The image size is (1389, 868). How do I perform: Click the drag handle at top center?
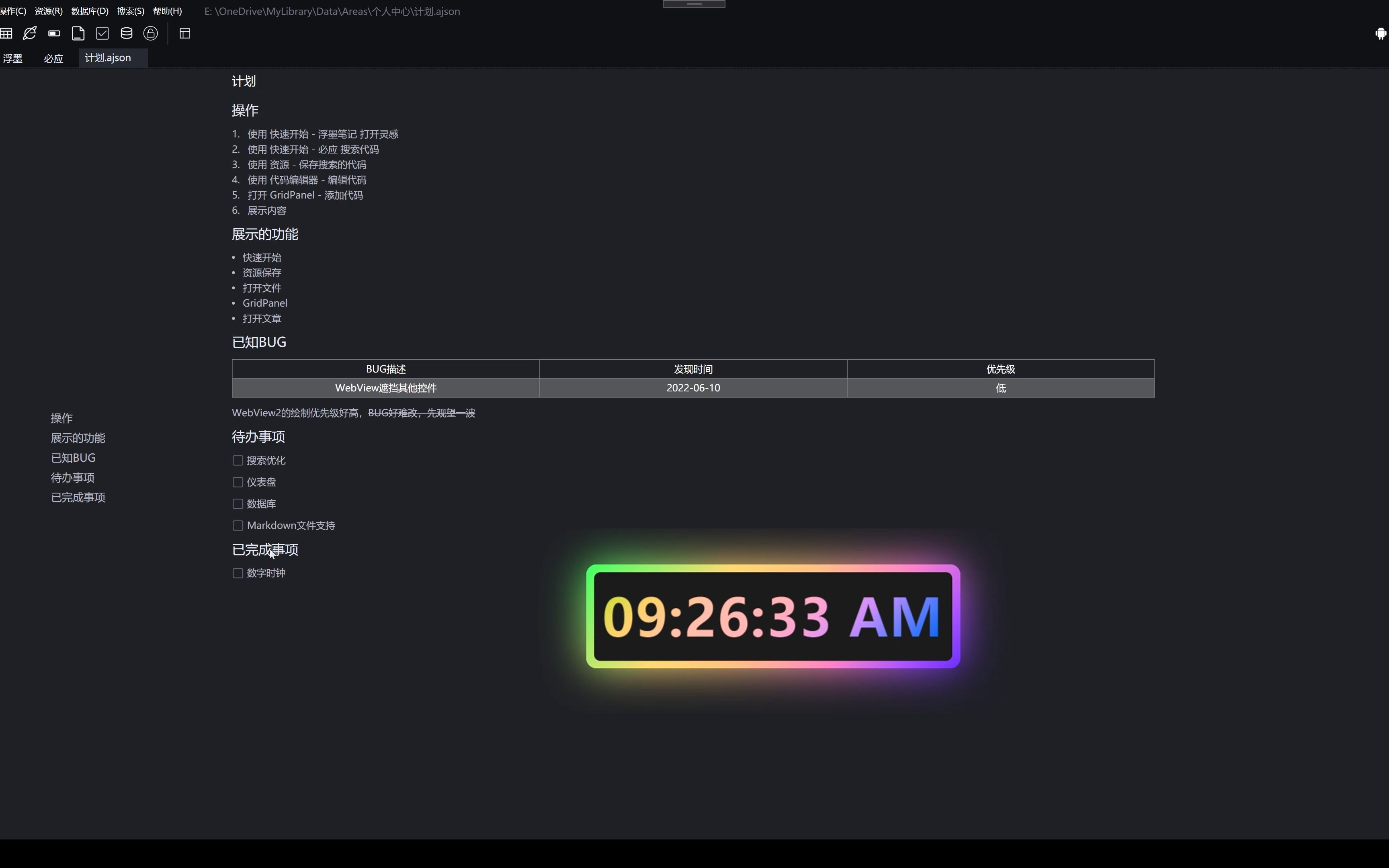point(694,4)
